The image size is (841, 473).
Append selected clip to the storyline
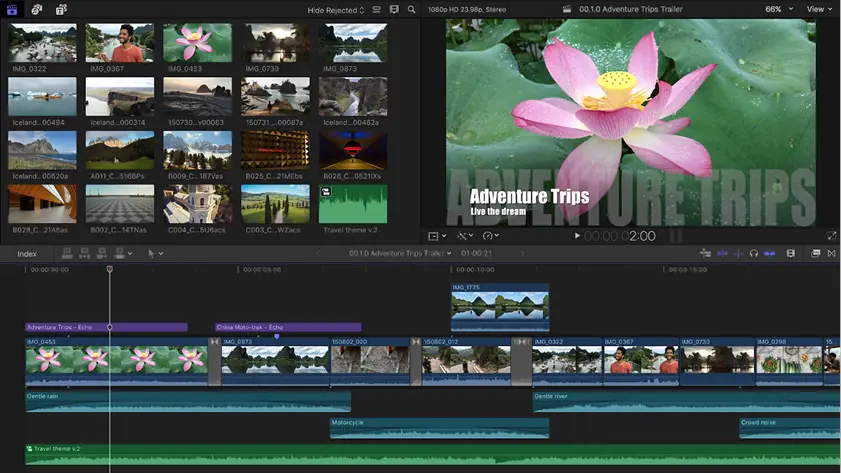101,253
